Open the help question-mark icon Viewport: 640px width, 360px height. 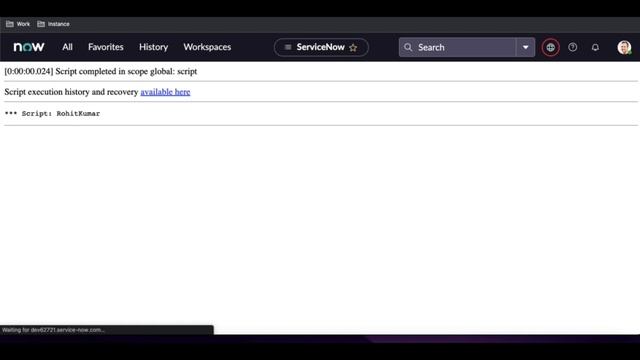pyautogui.click(x=572, y=47)
